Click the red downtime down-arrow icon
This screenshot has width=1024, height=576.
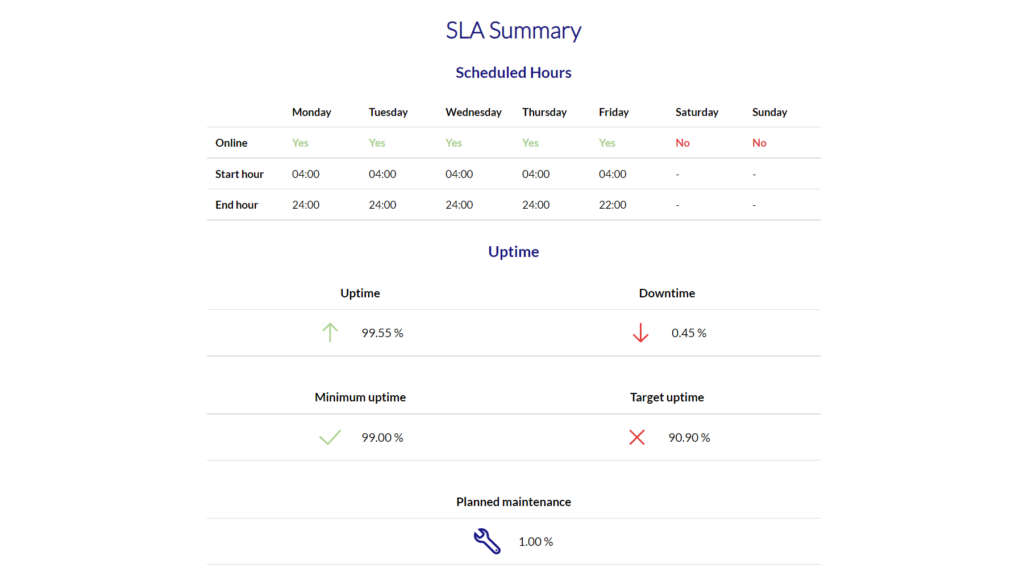pos(641,333)
